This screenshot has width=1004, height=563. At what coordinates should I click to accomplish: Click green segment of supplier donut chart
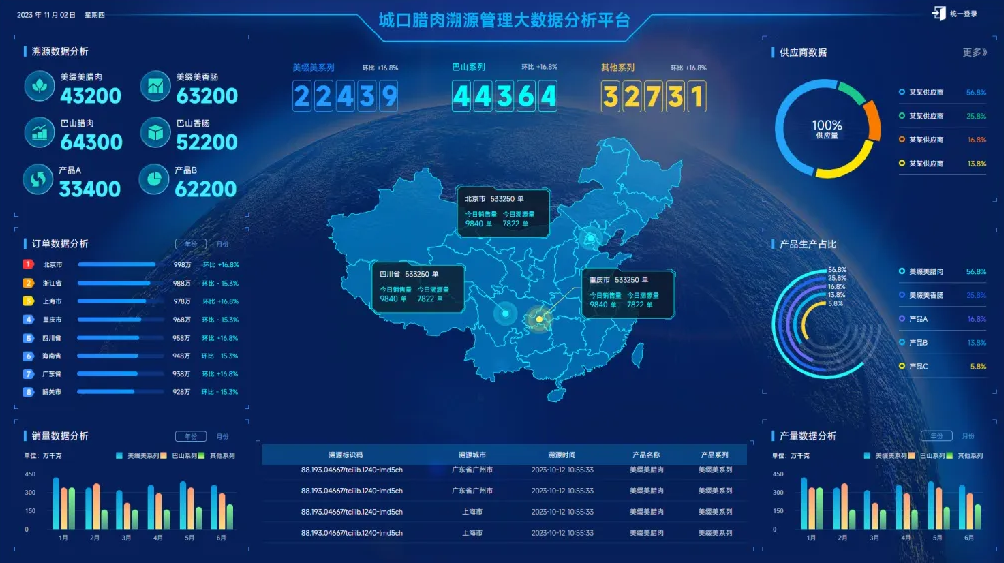point(852,92)
